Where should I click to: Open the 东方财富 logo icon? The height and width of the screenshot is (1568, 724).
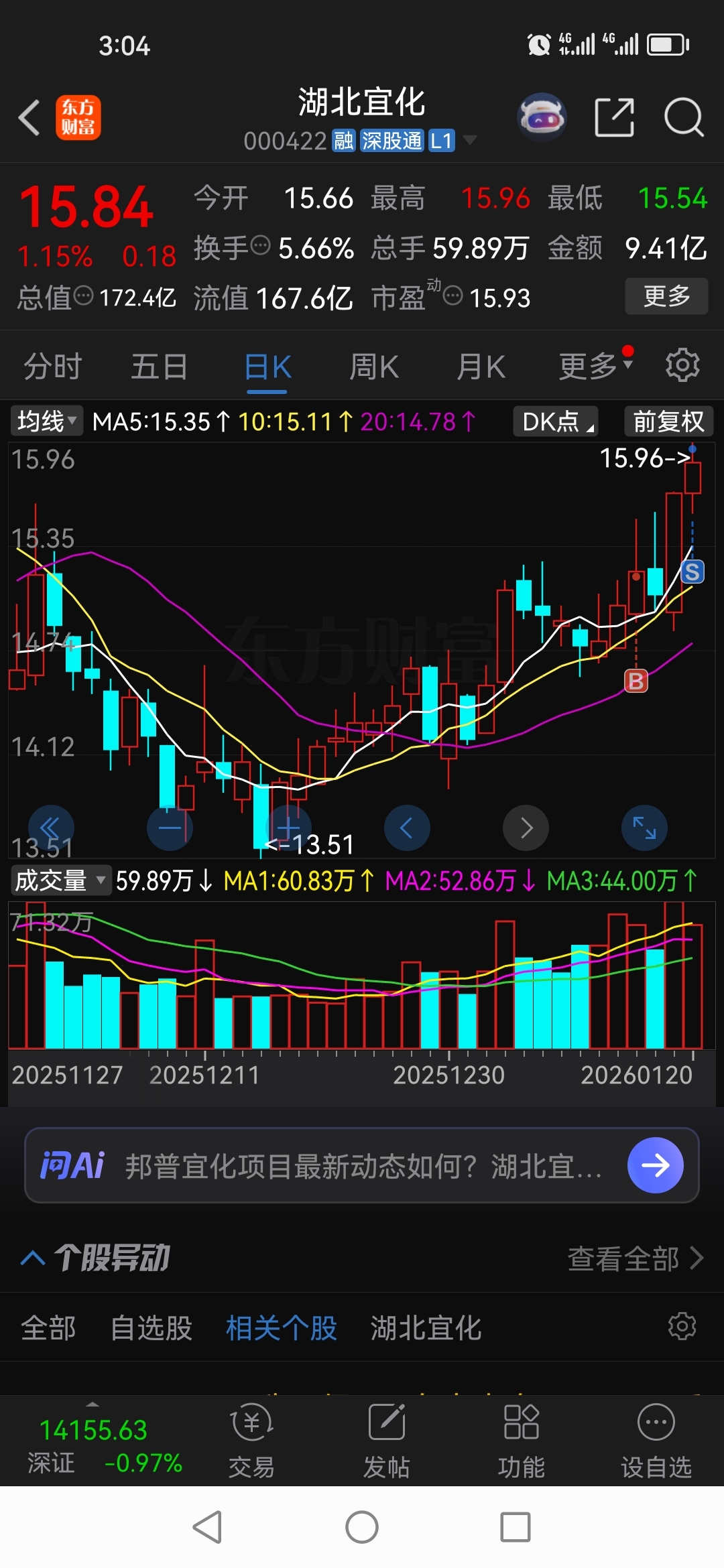78,117
